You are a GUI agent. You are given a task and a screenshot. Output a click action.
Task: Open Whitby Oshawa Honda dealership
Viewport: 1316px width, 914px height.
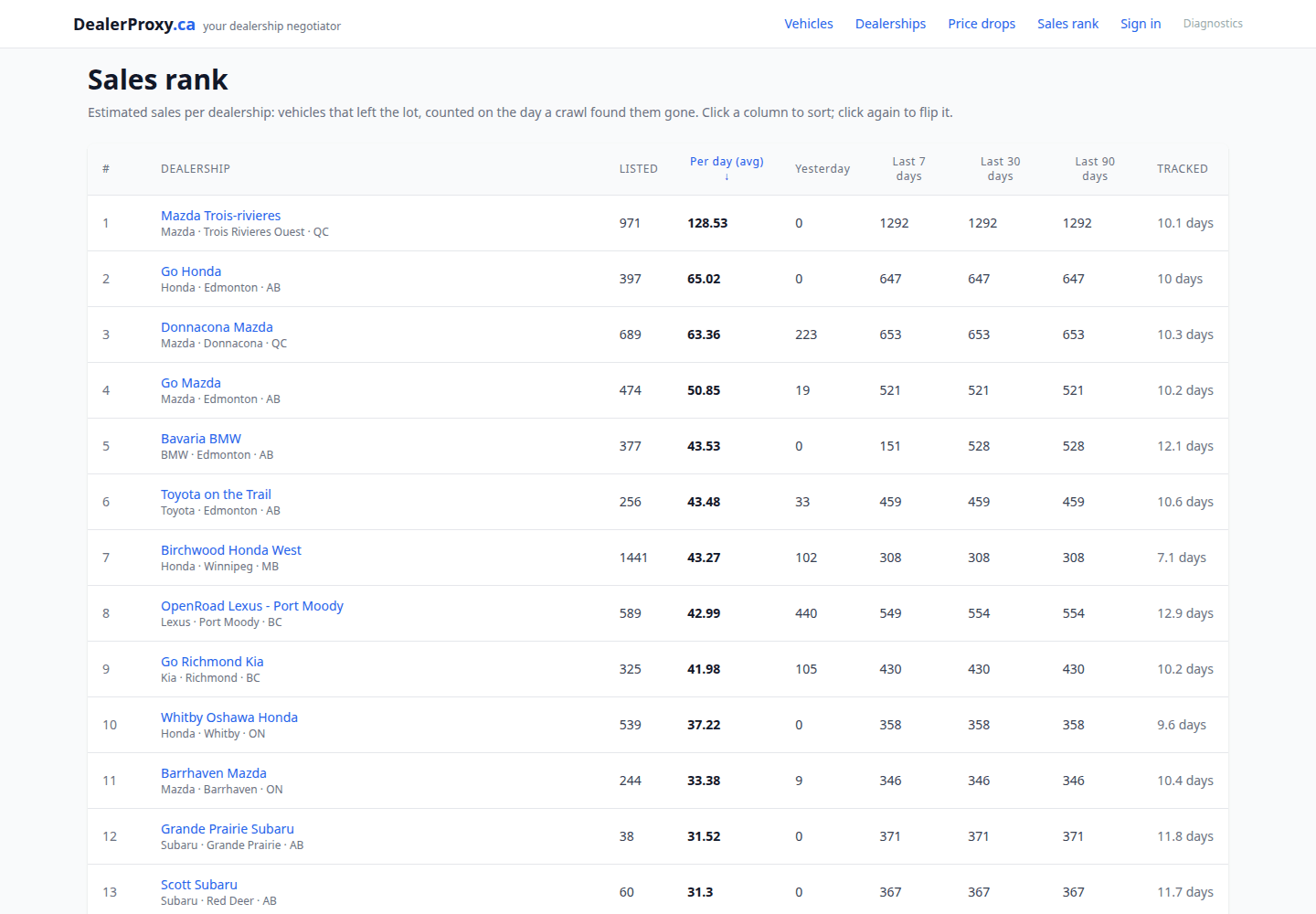pos(229,717)
